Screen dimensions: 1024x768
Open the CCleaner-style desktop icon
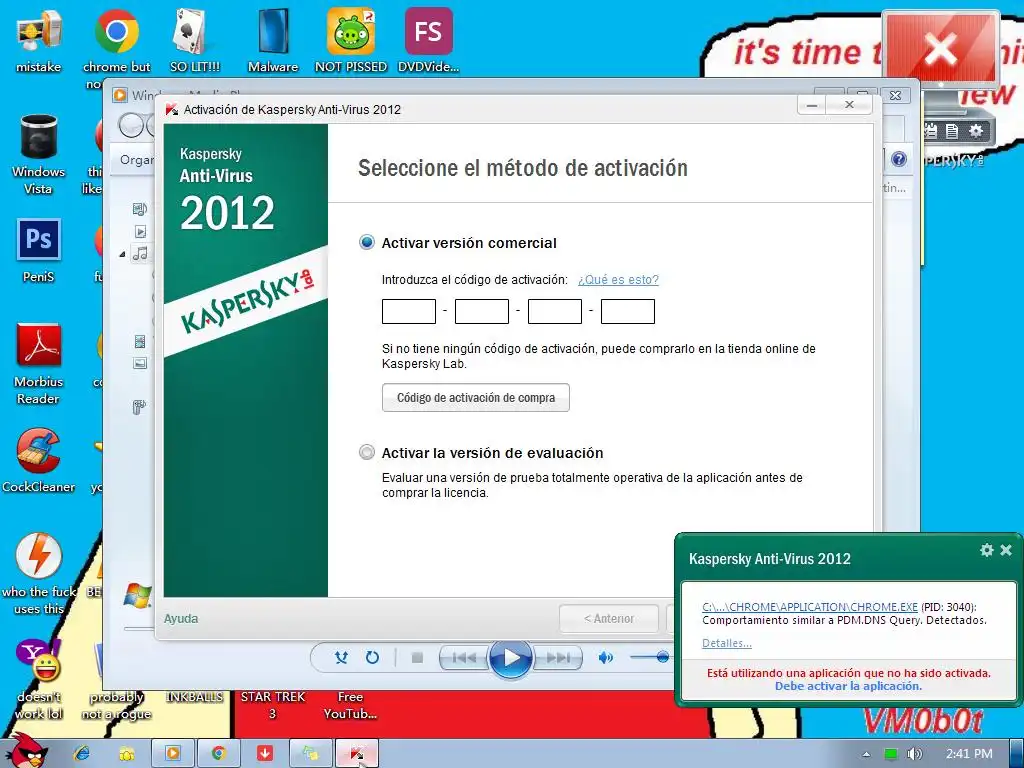(39, 460)
